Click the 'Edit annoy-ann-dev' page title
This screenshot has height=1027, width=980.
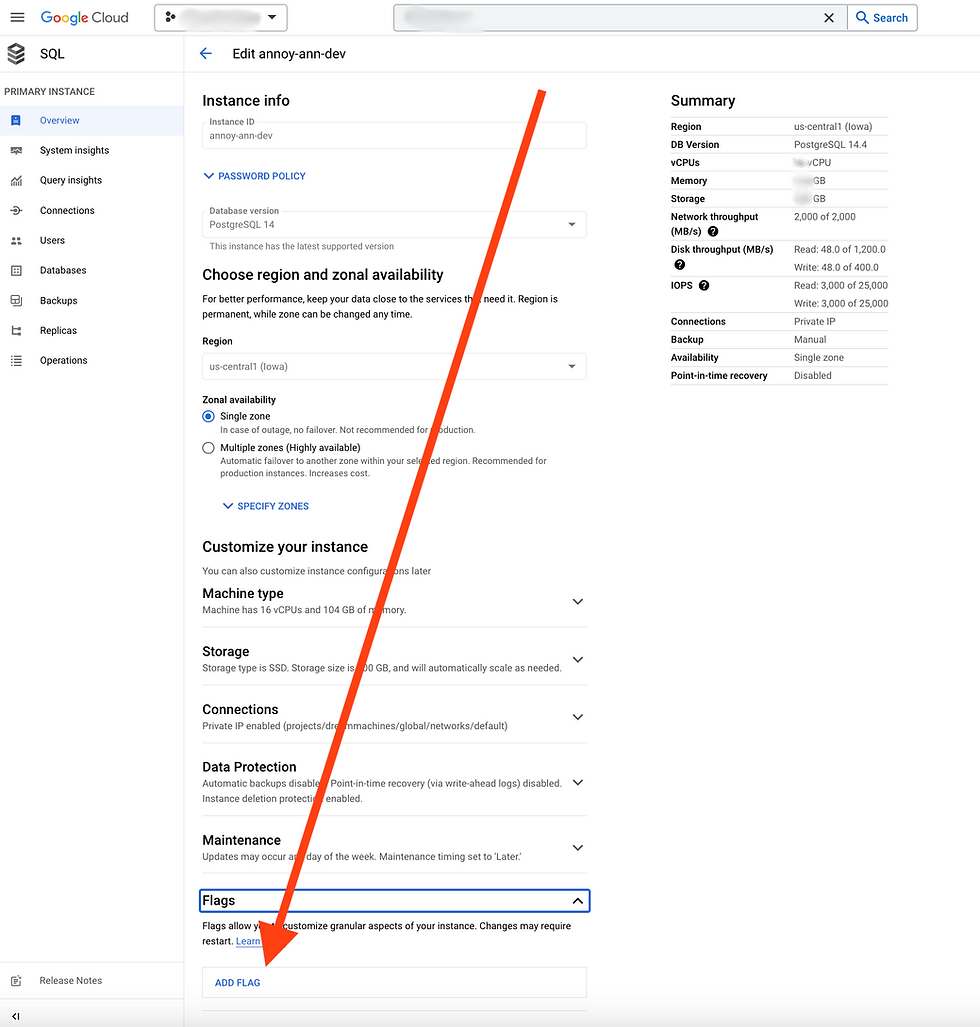tap(289, 54)
